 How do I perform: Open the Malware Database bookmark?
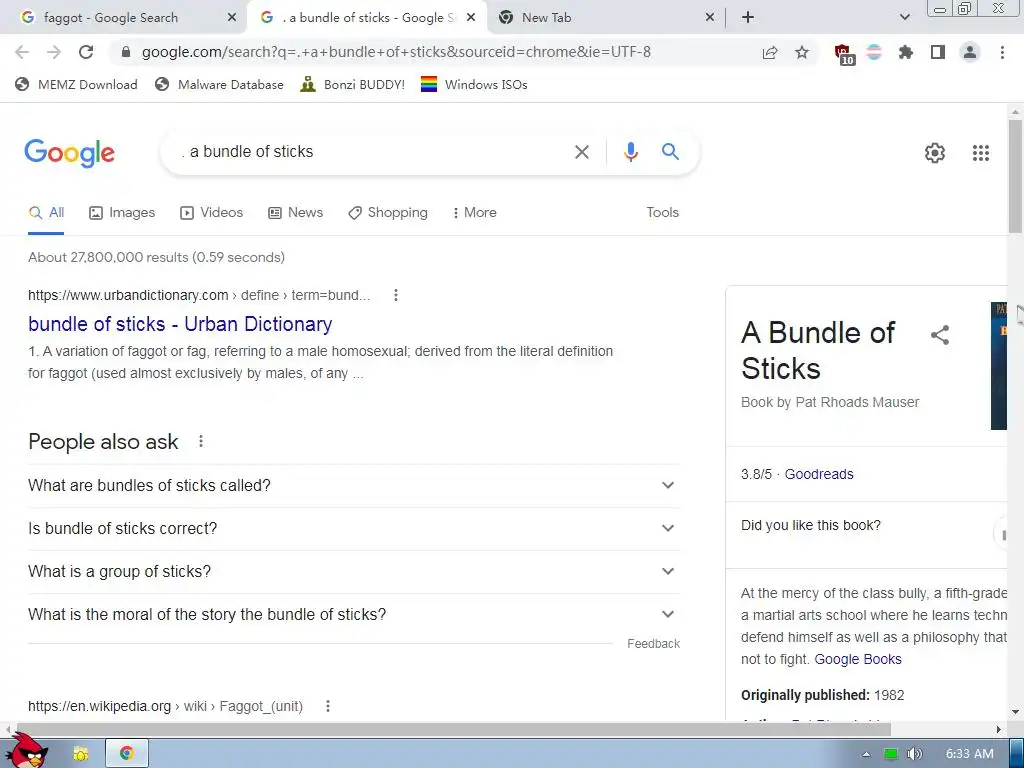pyautogui.click(x=219, y=84)
